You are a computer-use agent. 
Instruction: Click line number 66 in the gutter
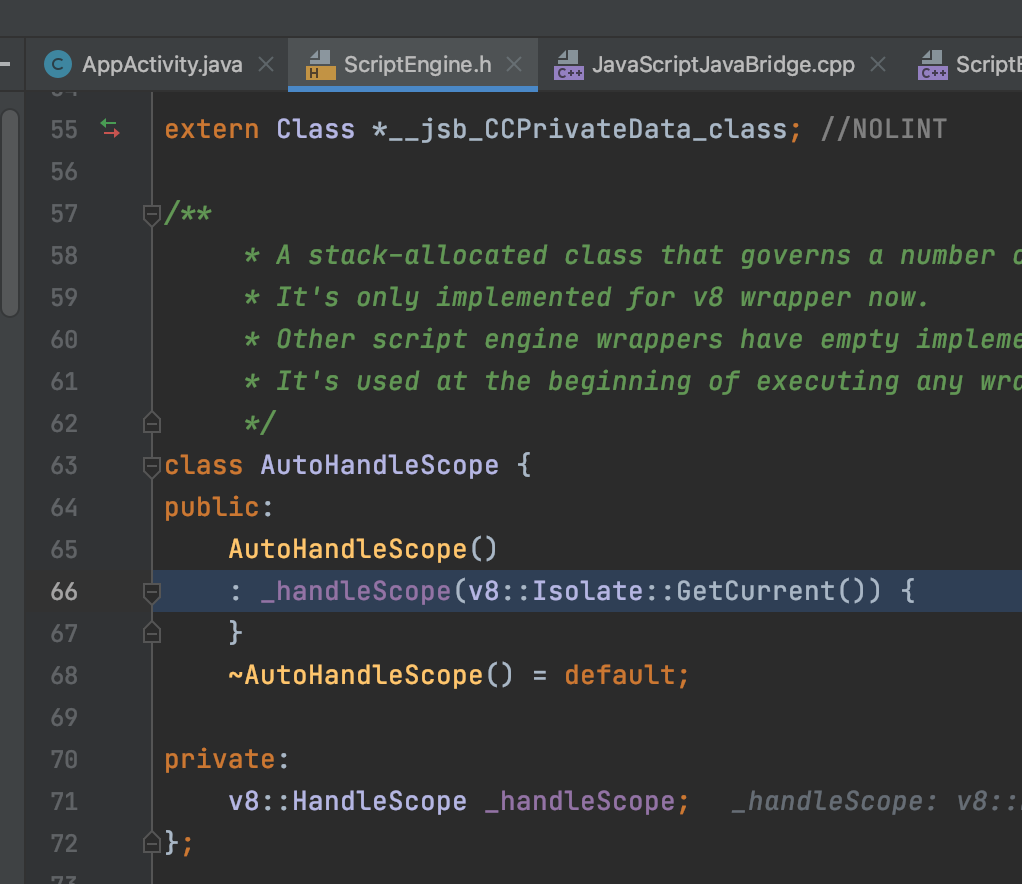(63, 590)
